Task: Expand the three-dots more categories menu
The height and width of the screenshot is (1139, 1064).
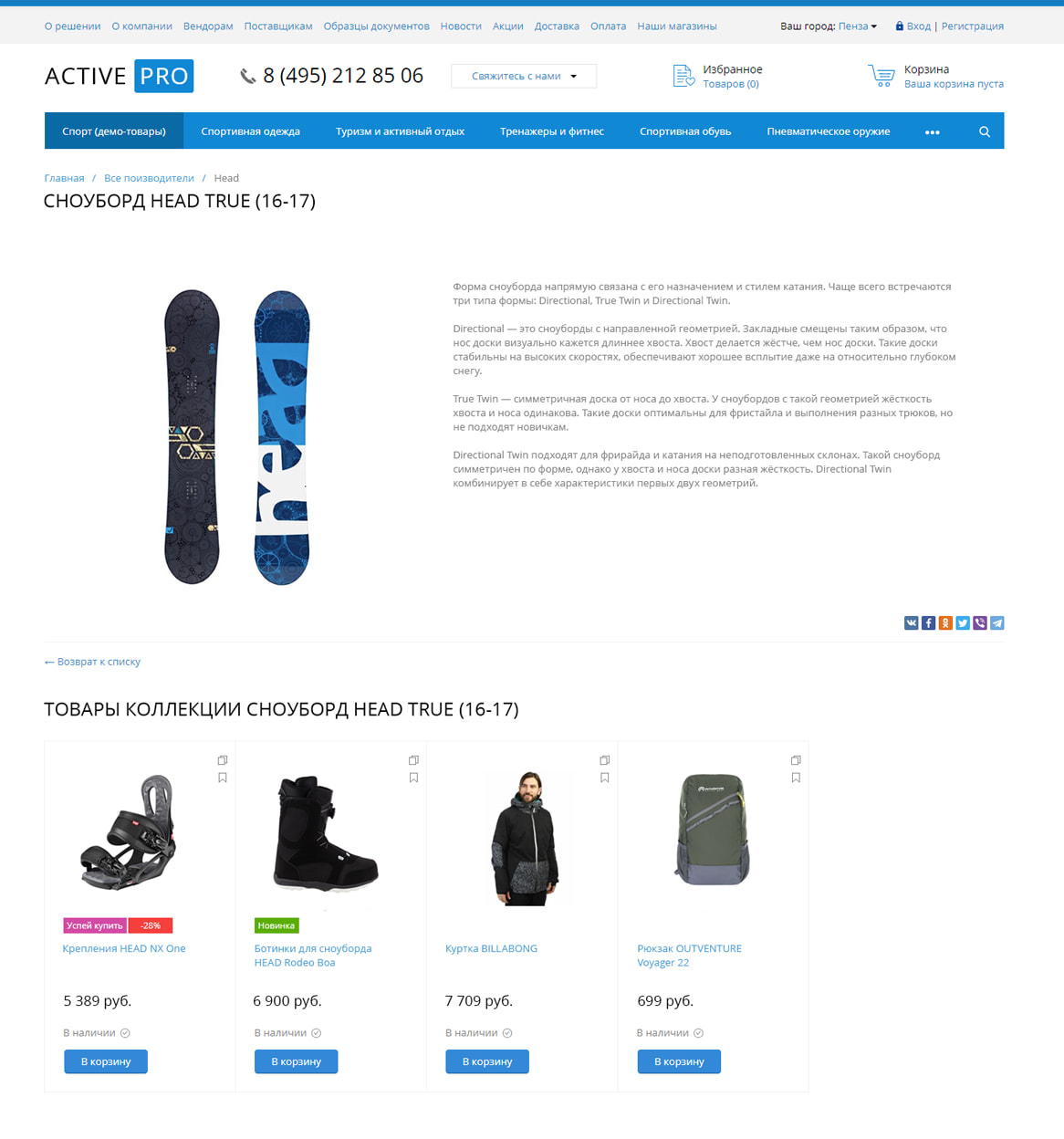Action: pos(932,131)
